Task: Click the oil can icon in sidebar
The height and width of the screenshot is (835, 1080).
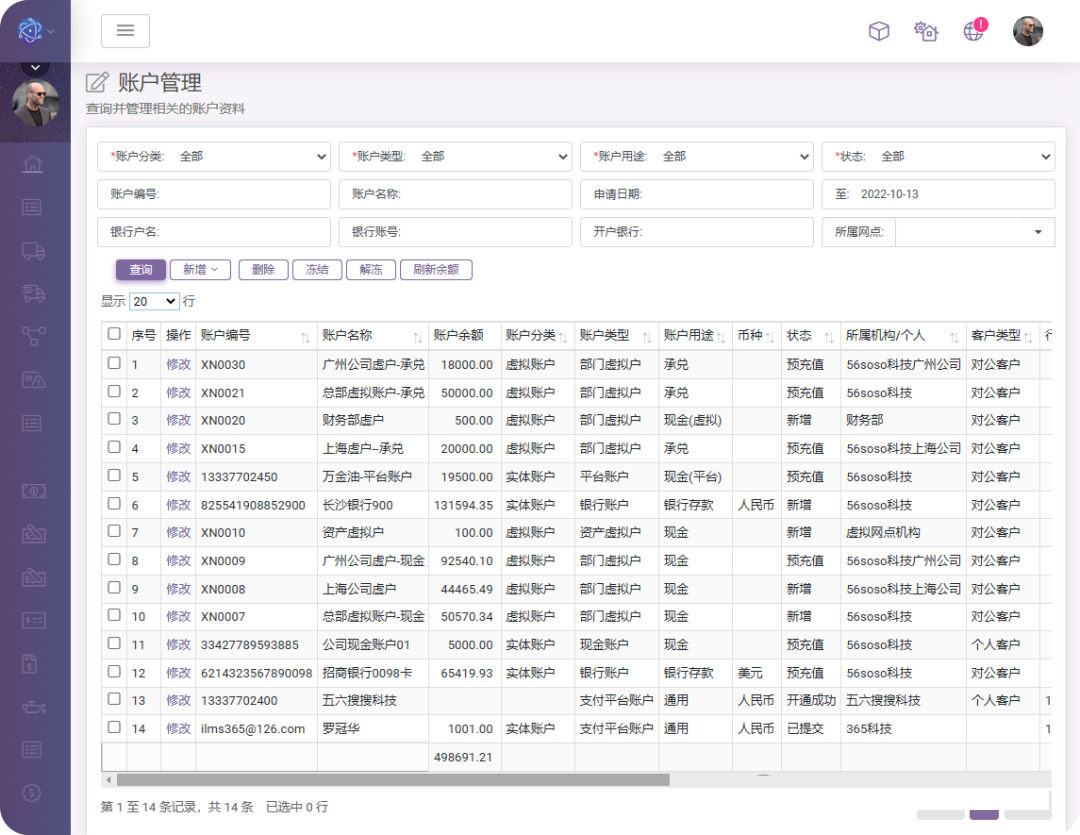Action: coord(33,707)
